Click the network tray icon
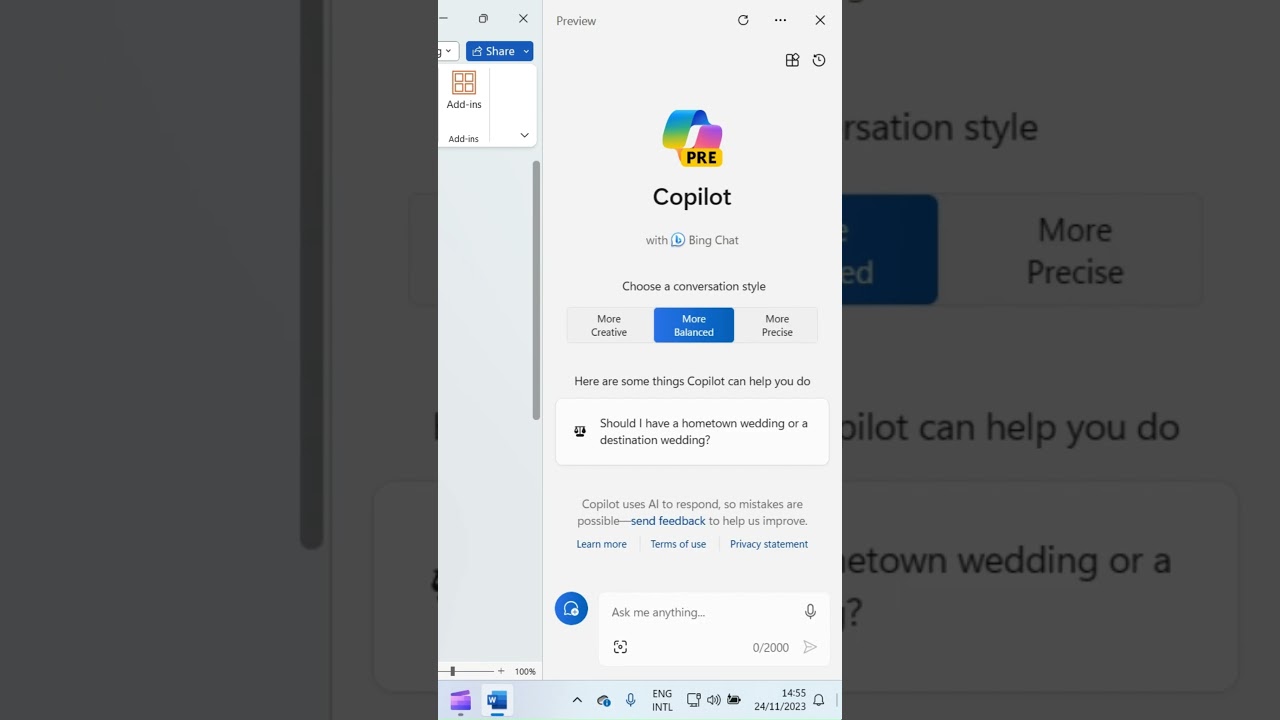The width and height of the screenshot is (1280, 720). tap(694, 700)
